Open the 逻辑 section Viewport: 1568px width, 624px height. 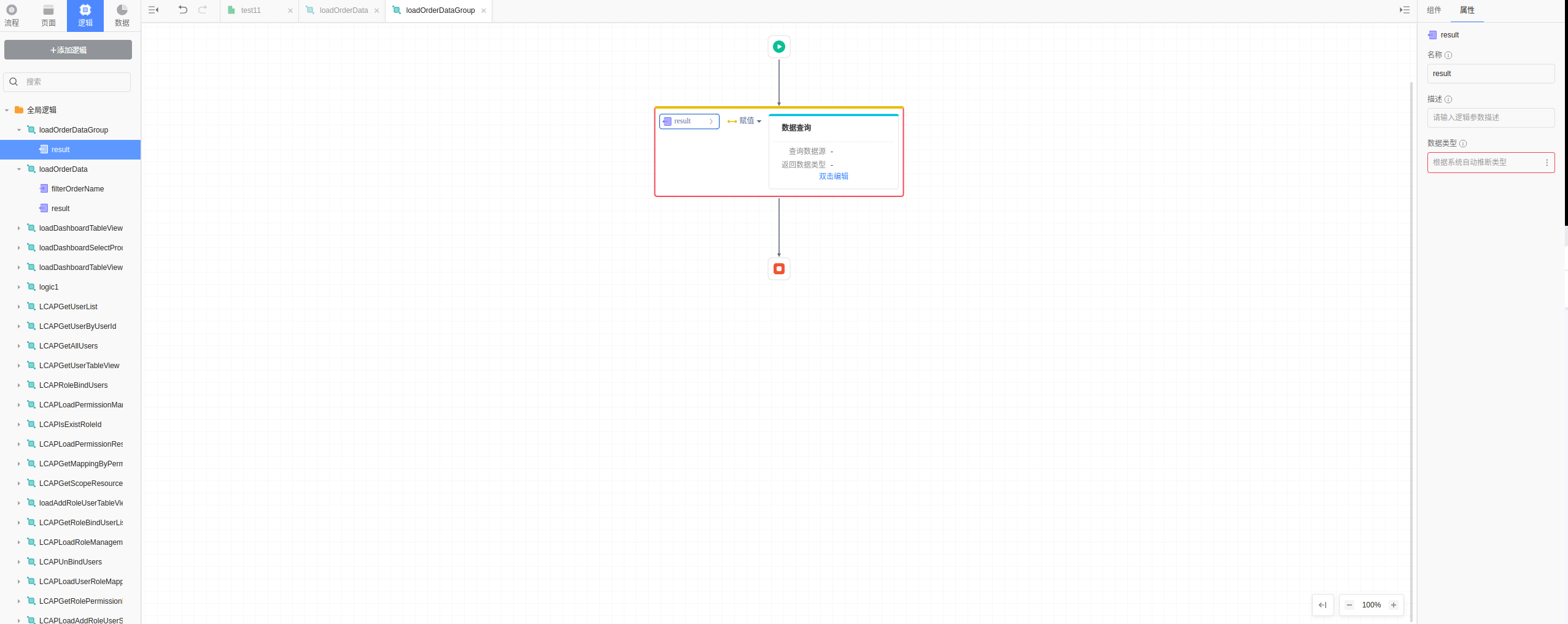pyautogui.click(x=85, y=15)
